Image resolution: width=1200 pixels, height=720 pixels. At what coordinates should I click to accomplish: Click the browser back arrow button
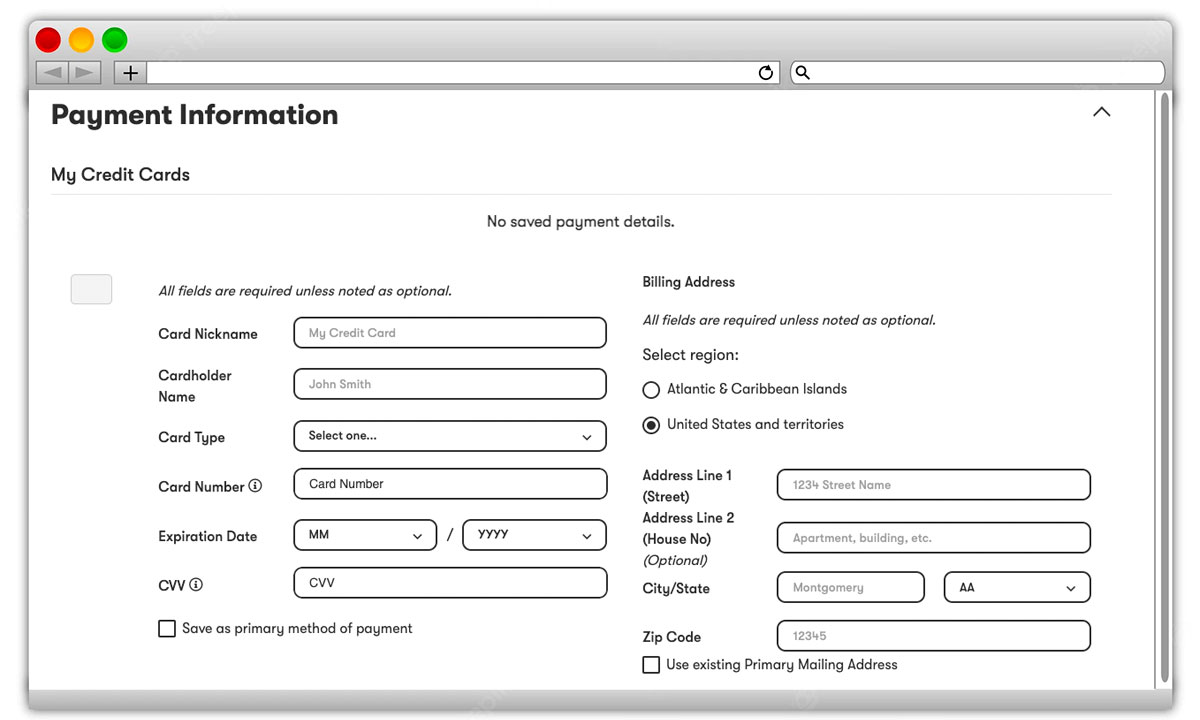52,73
